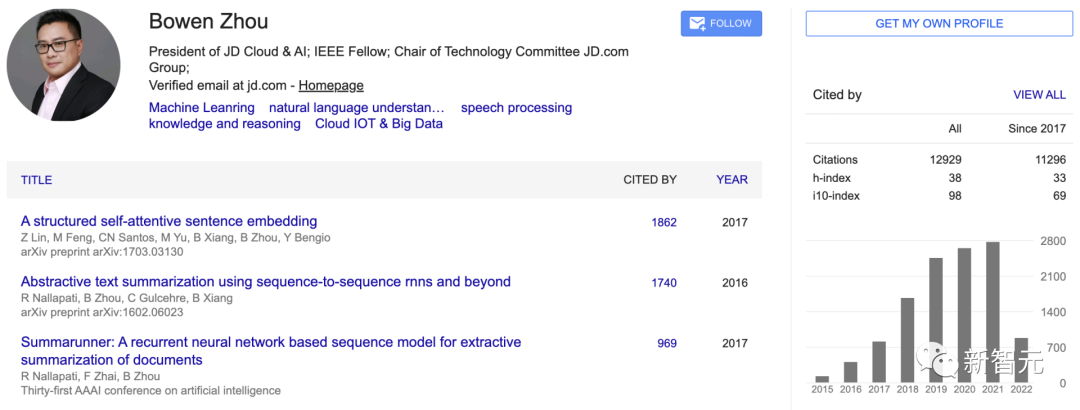Click the Follow button with envelope icon
This screenshot has height=410, width=1080.
coord(721,24)
